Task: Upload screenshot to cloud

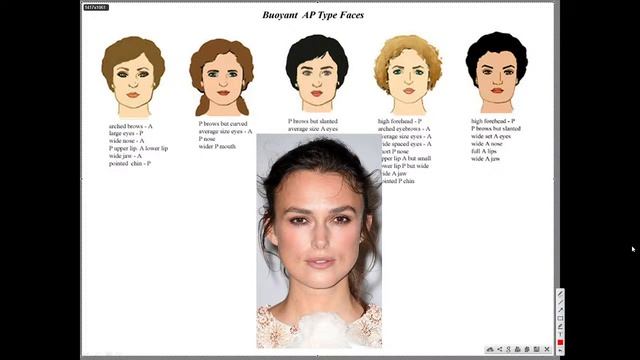Action: 490,349
